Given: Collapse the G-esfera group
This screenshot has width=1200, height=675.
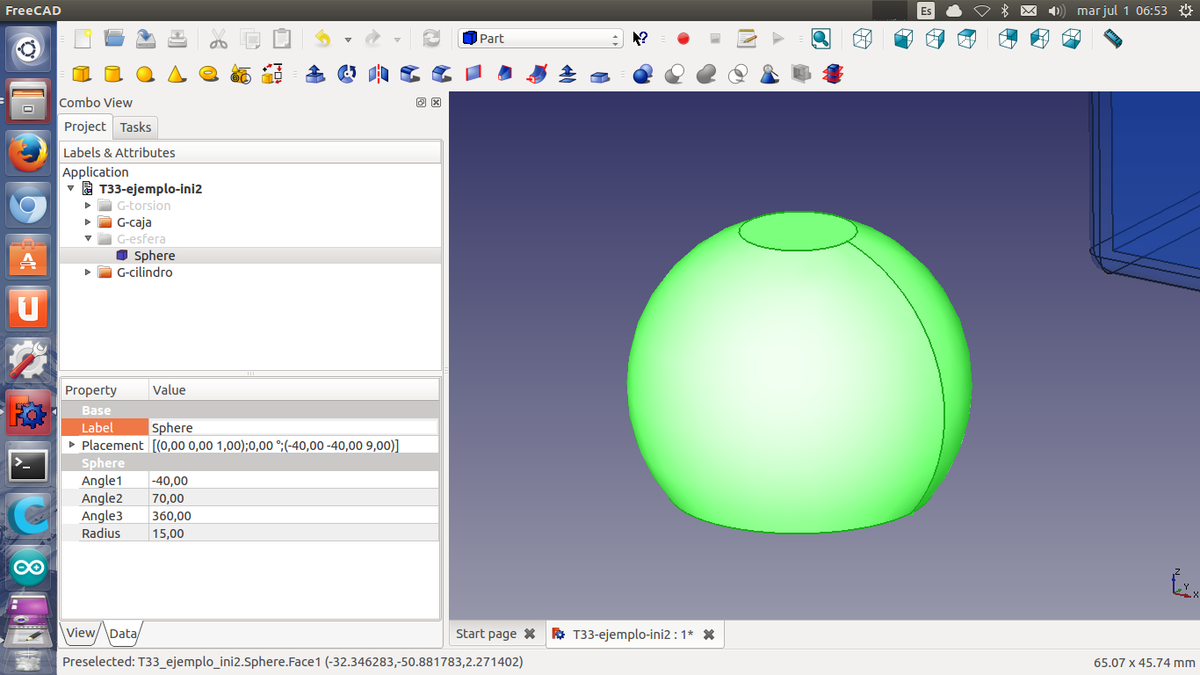Looking at the screenshot, I should click(88, 239).
